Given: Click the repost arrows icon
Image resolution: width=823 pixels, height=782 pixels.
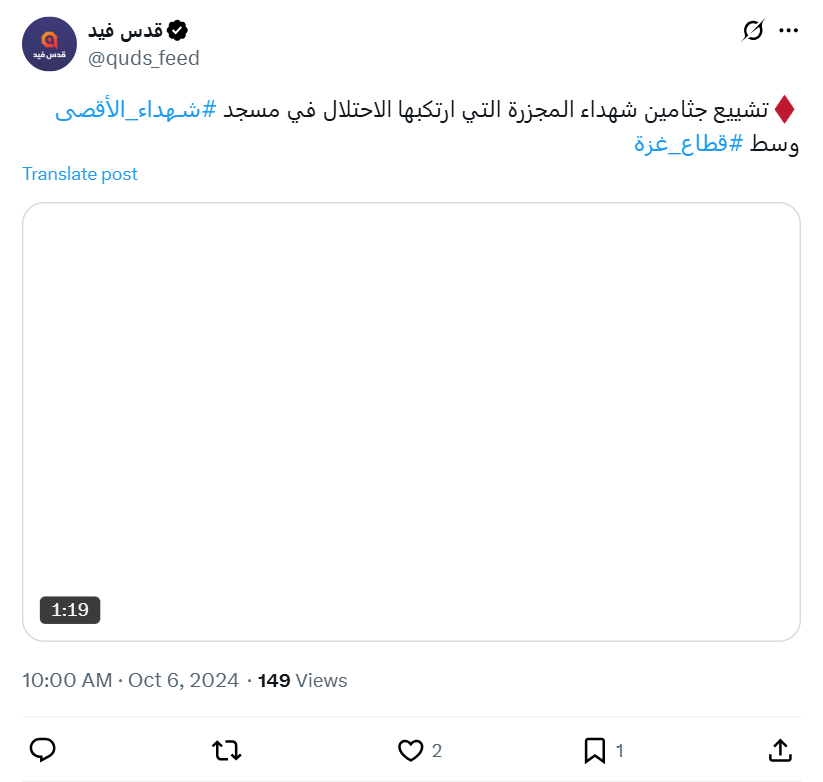Looking at the screenshot, I should click(x=227, y=749).
